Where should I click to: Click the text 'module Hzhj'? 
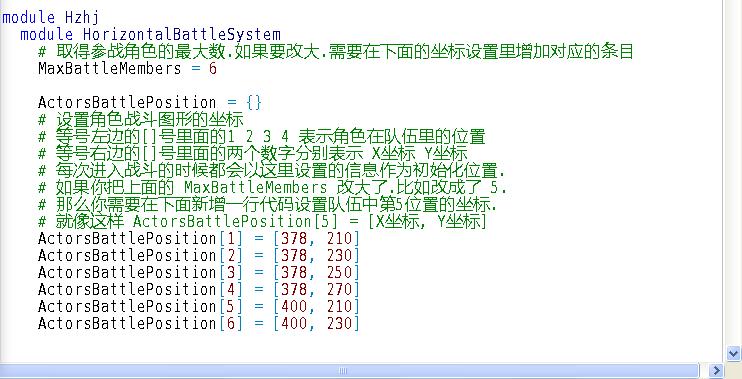click(51, 18)
